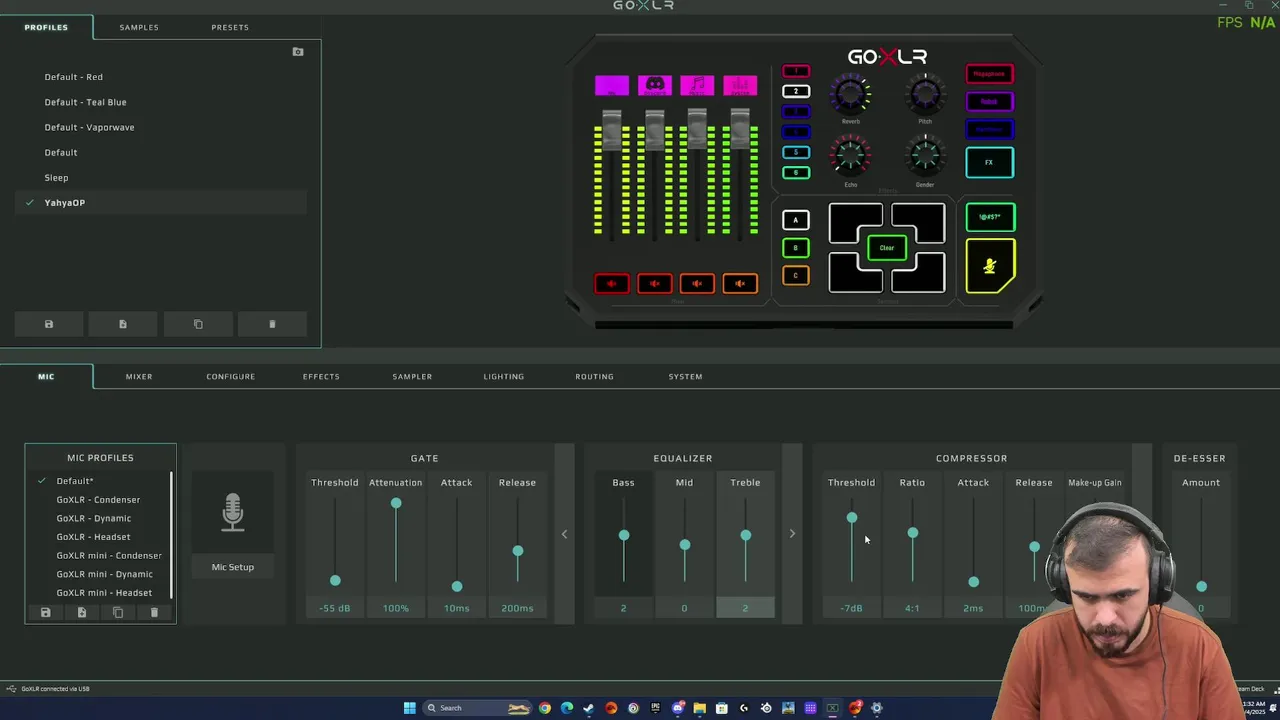This screenshot has height=720, width=1280.
Task: Create a new mic profile
Action: [82, 612]
